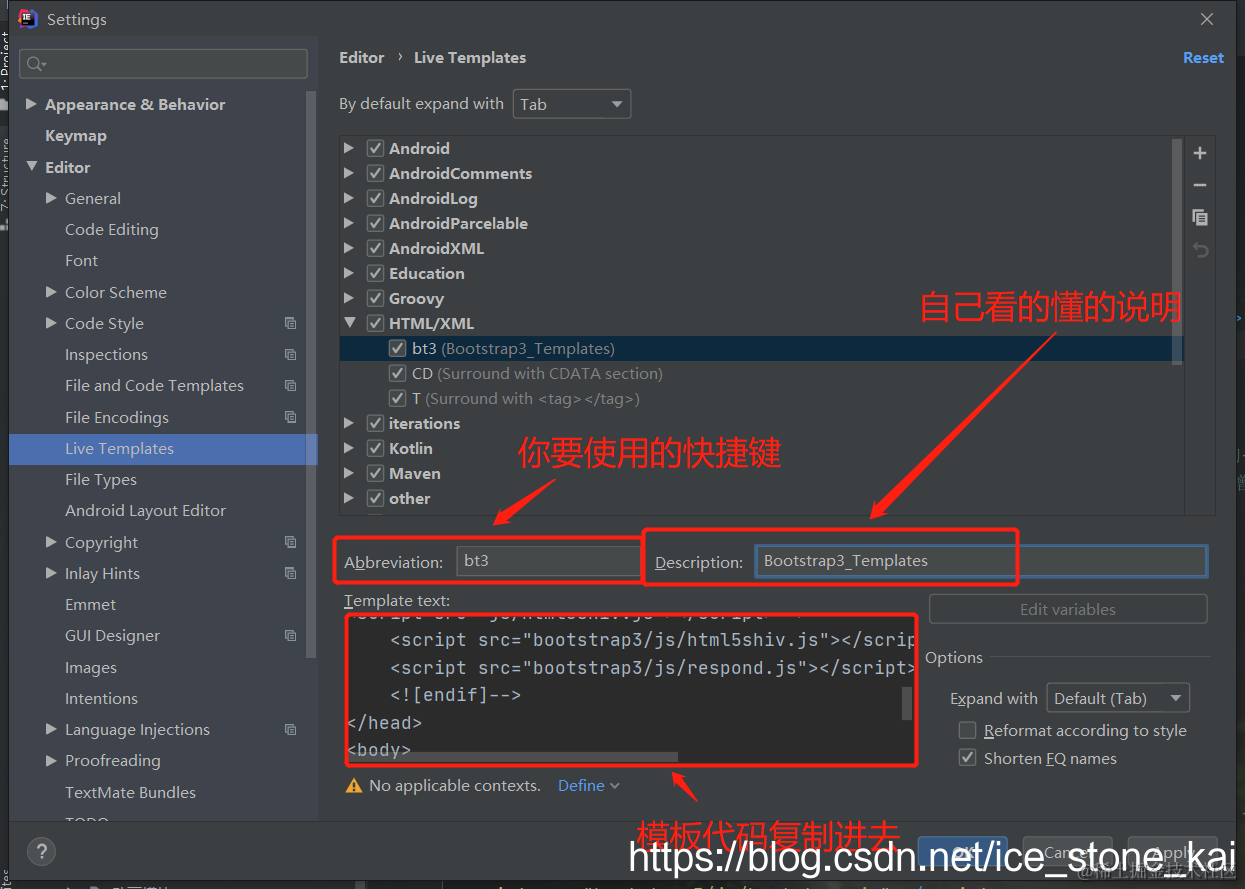
Task: Open the Define contexts dropdown link
Action: point(589,786)
